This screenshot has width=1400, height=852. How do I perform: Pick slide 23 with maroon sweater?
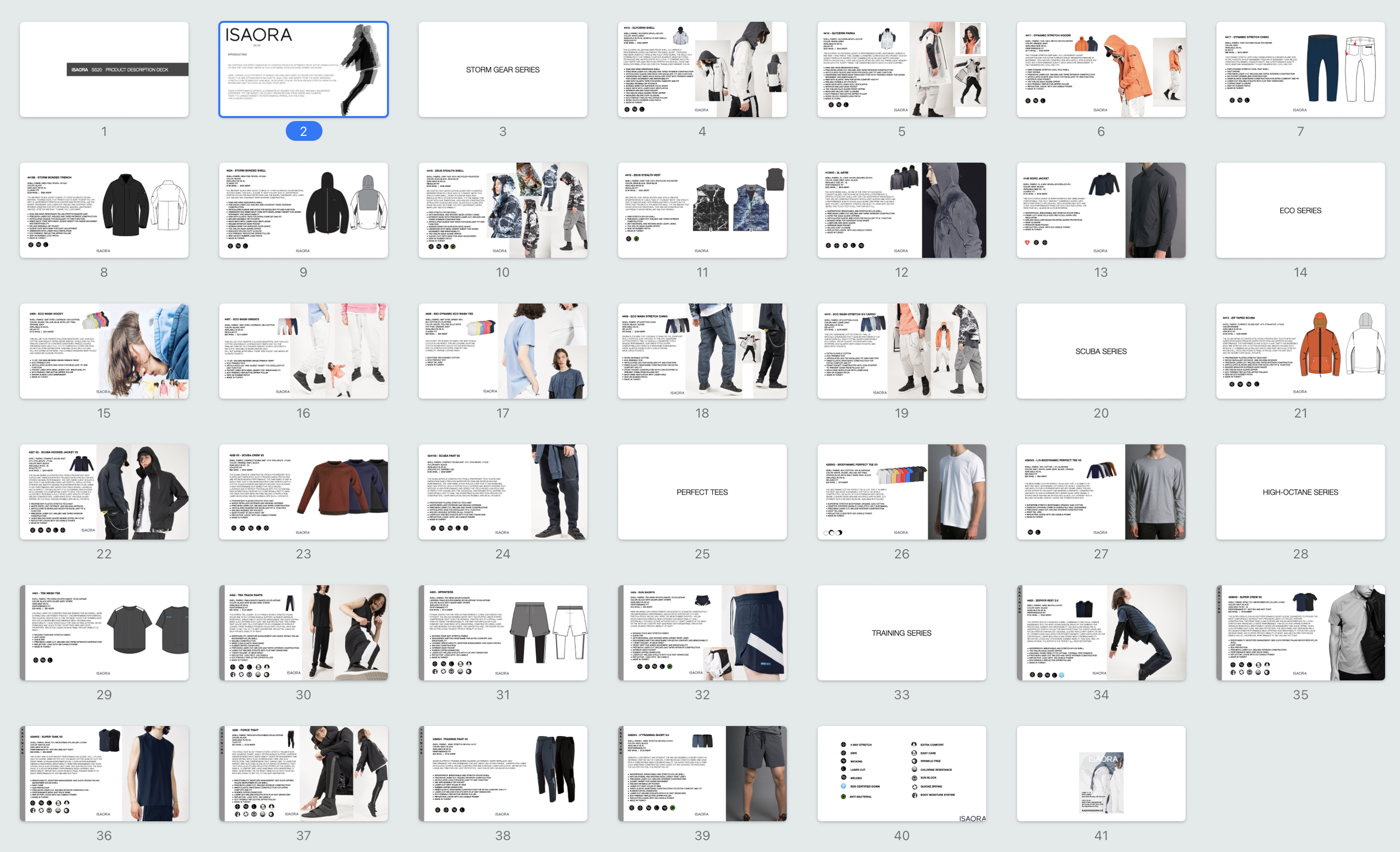pyautogui.click(x=304, y=492)
